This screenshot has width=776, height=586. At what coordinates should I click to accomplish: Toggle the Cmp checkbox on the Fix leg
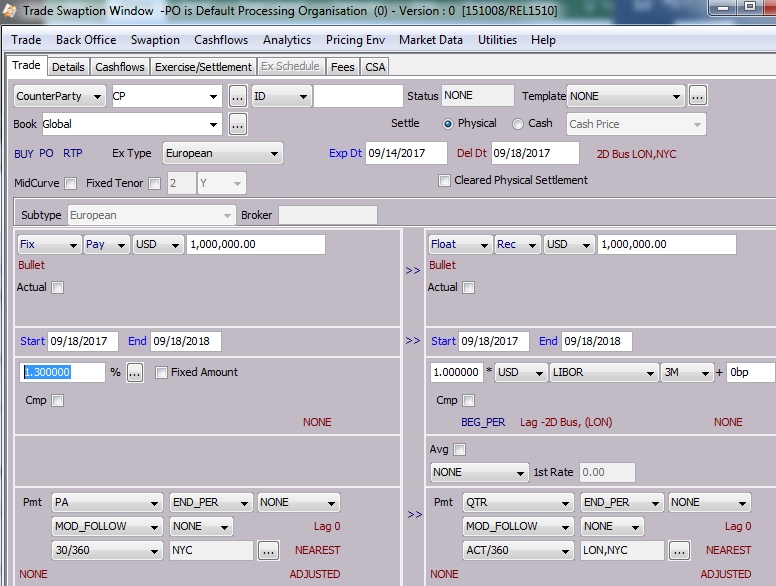pos(57,400)
